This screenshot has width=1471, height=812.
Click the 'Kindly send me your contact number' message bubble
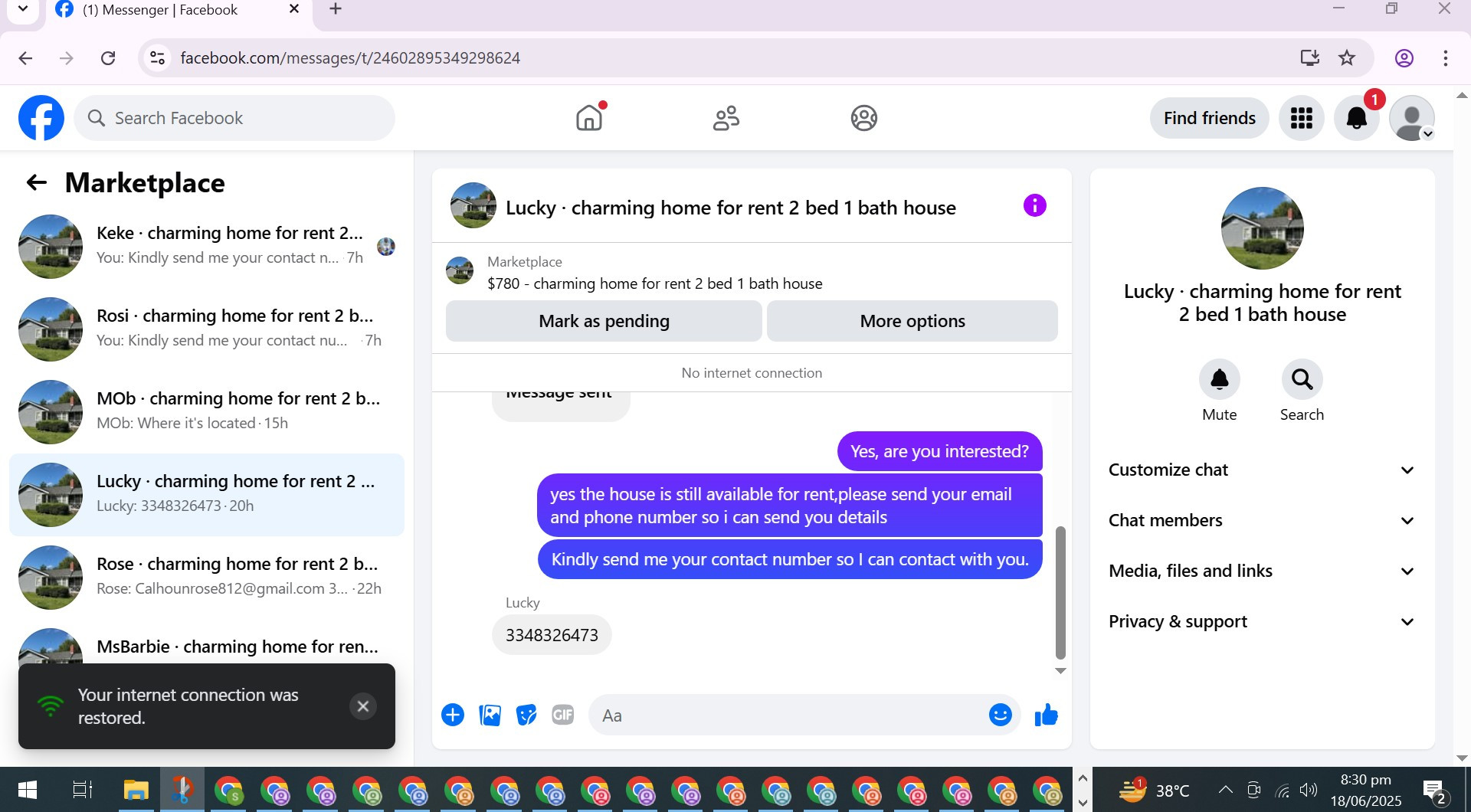pyautogui.click(x=790, y=559)
